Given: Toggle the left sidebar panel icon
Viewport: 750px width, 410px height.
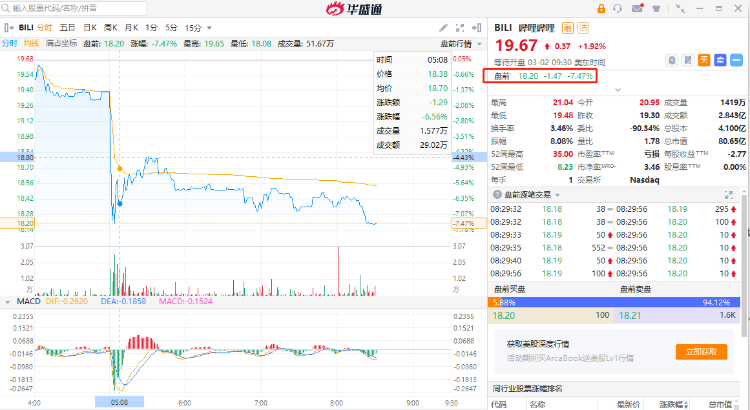Looking at the screenshot, I should click(x=8, y=28).
